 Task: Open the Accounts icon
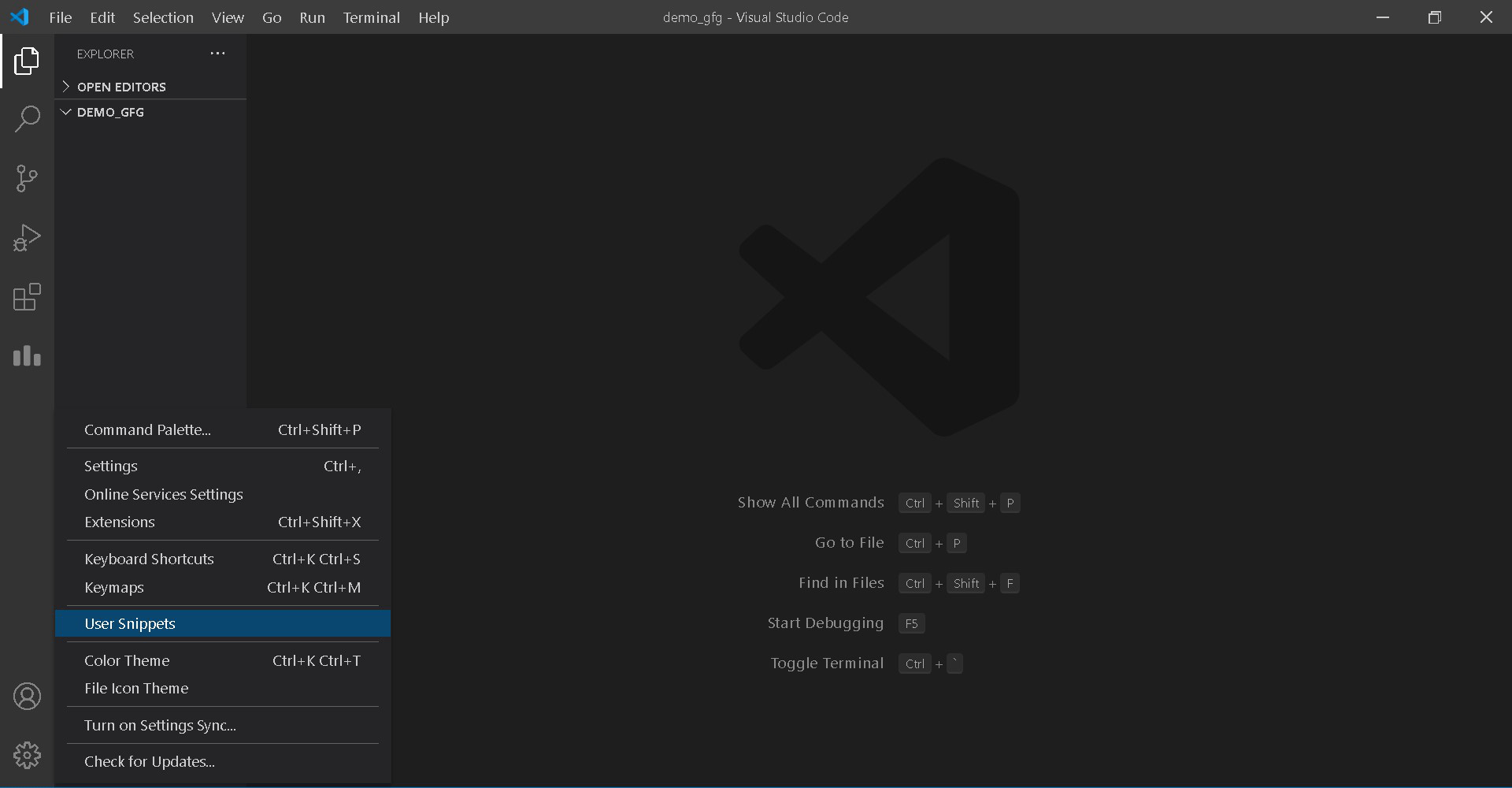(x=27, y=696)
